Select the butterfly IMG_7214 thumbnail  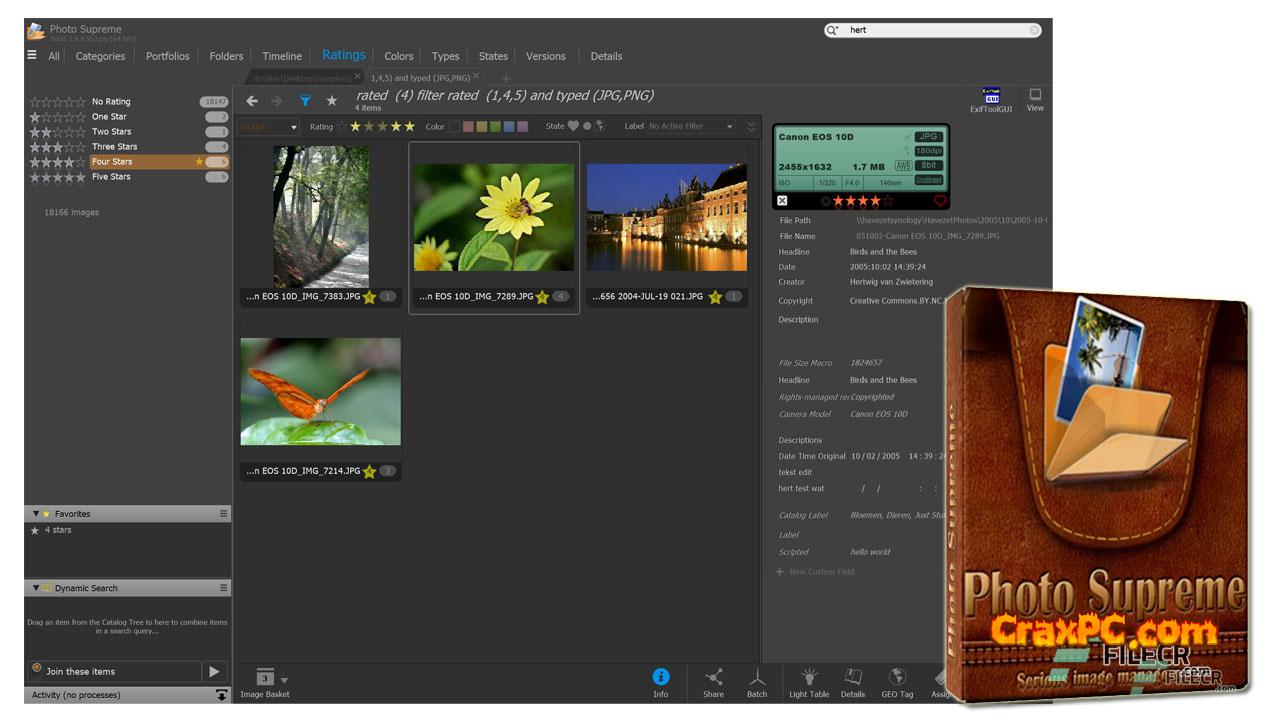320,392
